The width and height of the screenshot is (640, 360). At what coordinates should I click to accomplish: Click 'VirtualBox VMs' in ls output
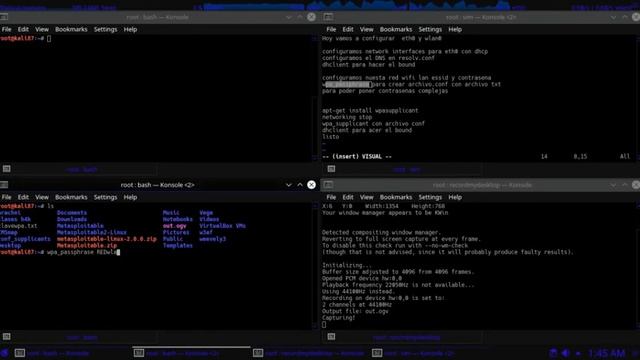click(x=222, y=226)
